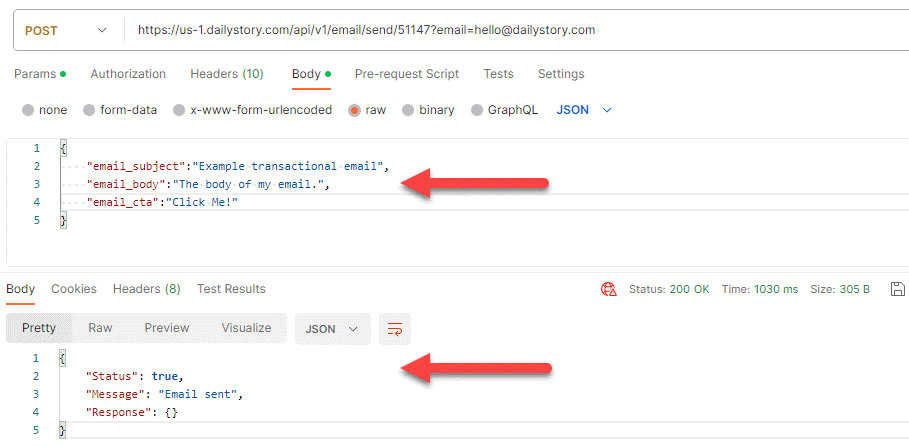Open the POST method dropdown
The width and height of the screenshot is (909, 446).
pos(66,30)
